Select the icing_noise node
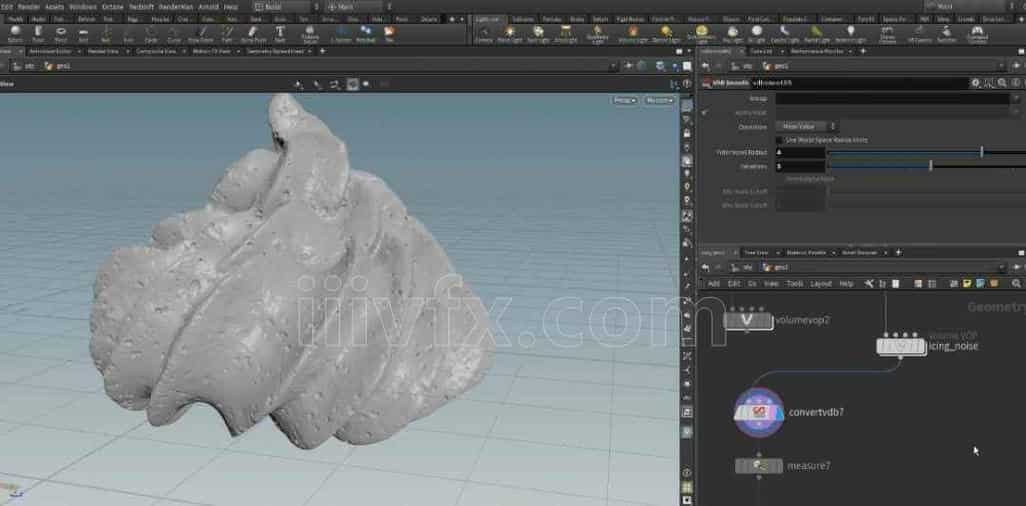1026x506 pixels. (900, 346)
